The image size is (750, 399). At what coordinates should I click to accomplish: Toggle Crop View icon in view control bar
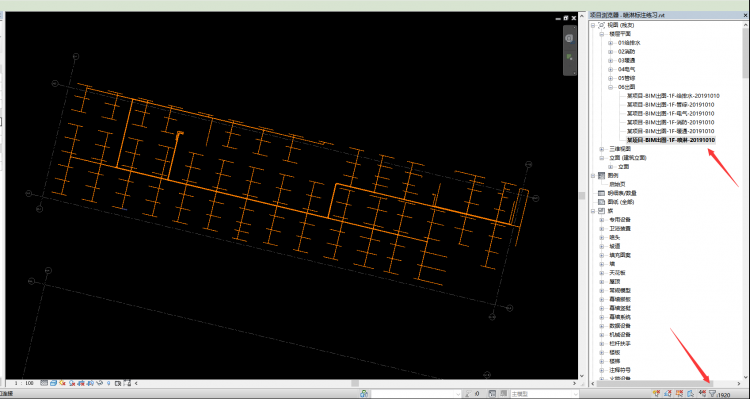coord(81,383)
